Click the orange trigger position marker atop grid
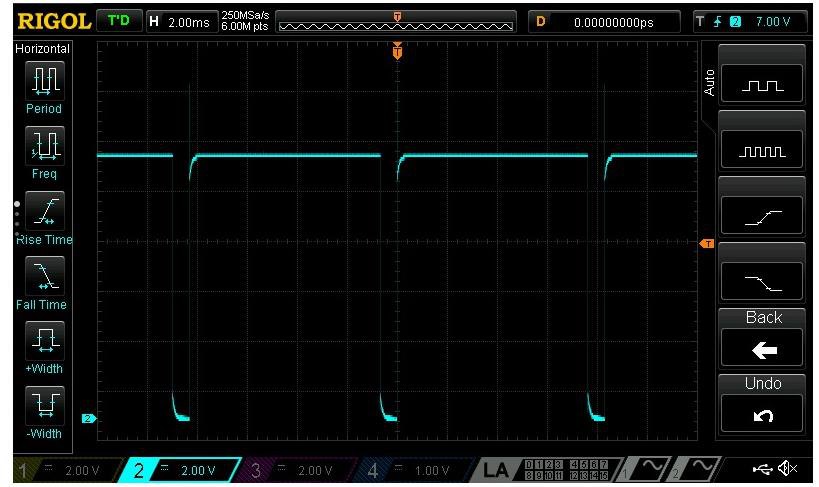The image size is (819, 487). [397, 51]
